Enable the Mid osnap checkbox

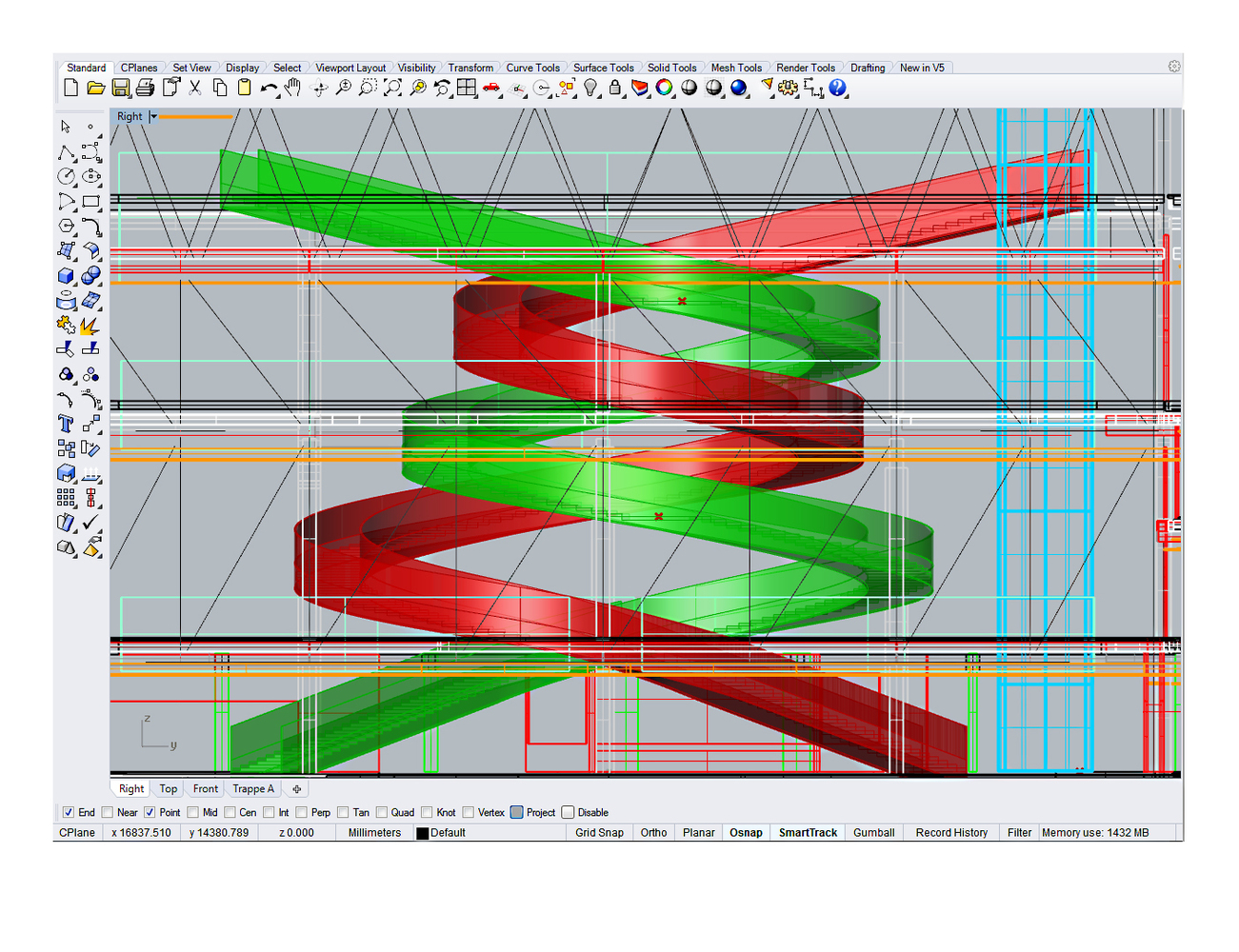point(193,812)
